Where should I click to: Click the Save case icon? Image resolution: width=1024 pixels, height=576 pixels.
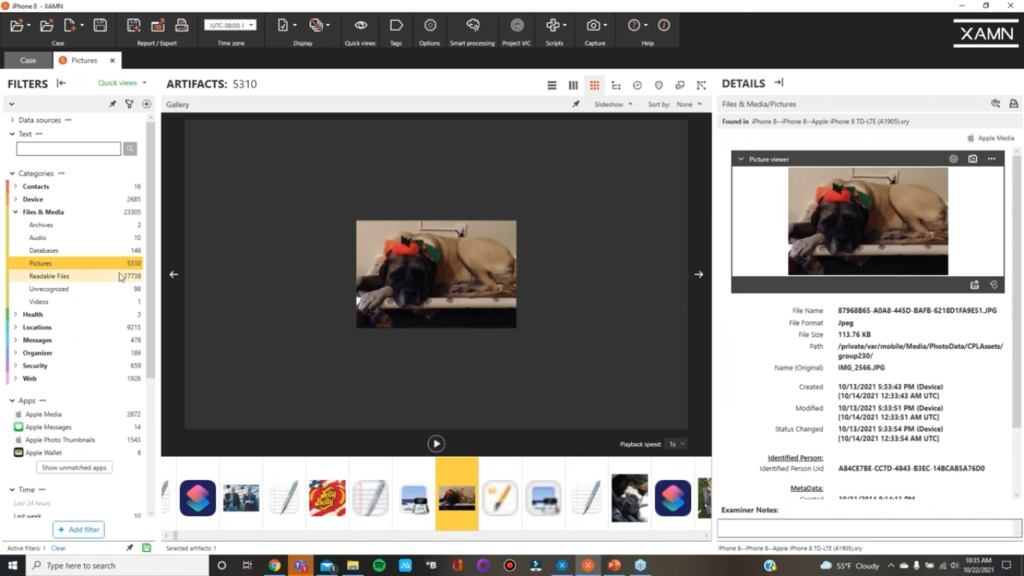point(100,25)
